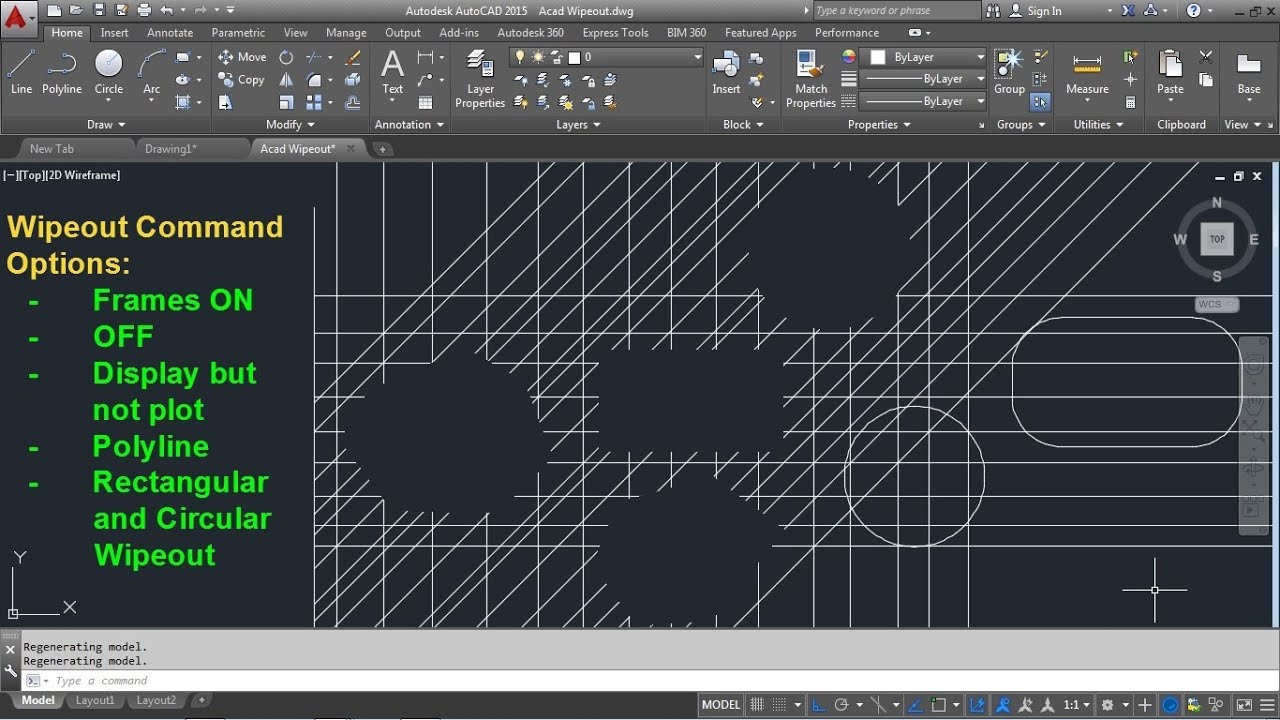1280x720 pixels.
Task: Switch to the Parametric tab
Action: [x=238, y=33]
